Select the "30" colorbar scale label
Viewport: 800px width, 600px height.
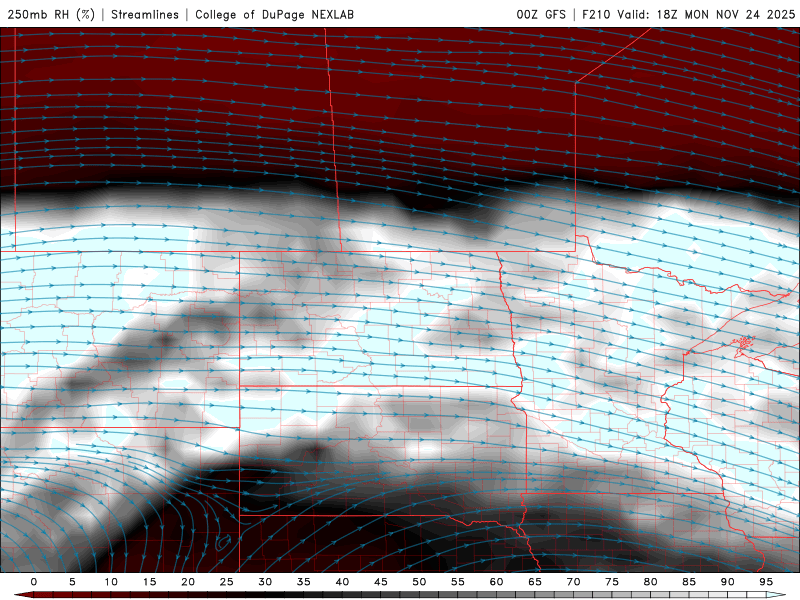tap(265, 582)
